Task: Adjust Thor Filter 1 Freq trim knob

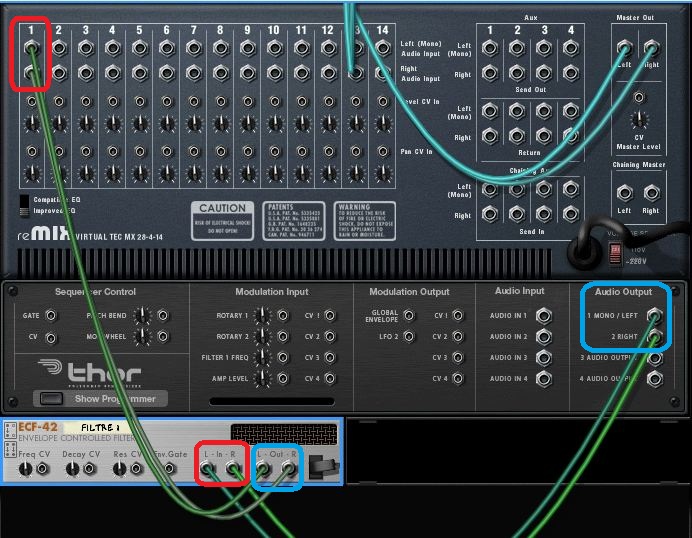Action: 262,357
